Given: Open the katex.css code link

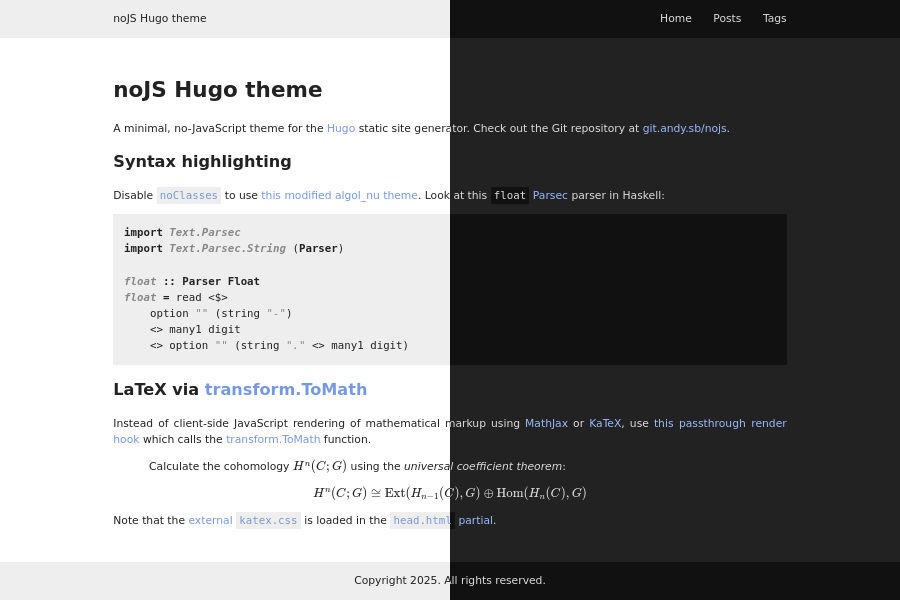Looking at the screenshot, I should click(268, 520).
